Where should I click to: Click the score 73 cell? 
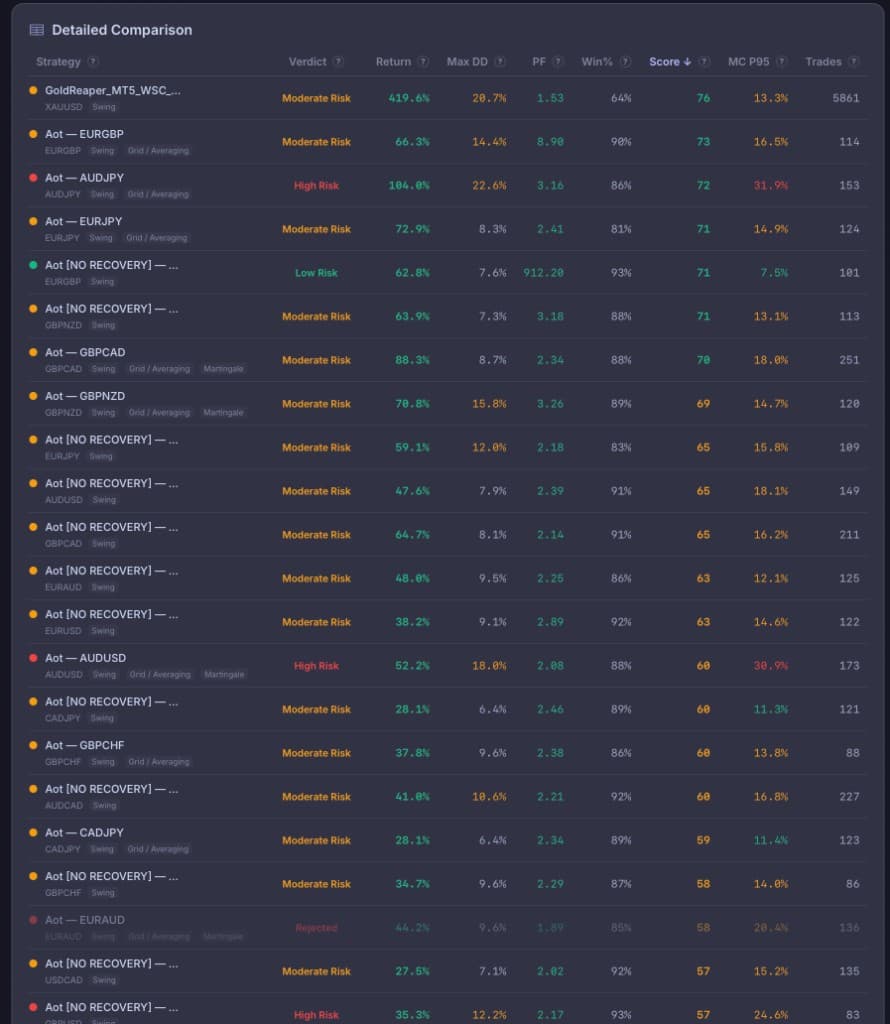pos(703,142)
